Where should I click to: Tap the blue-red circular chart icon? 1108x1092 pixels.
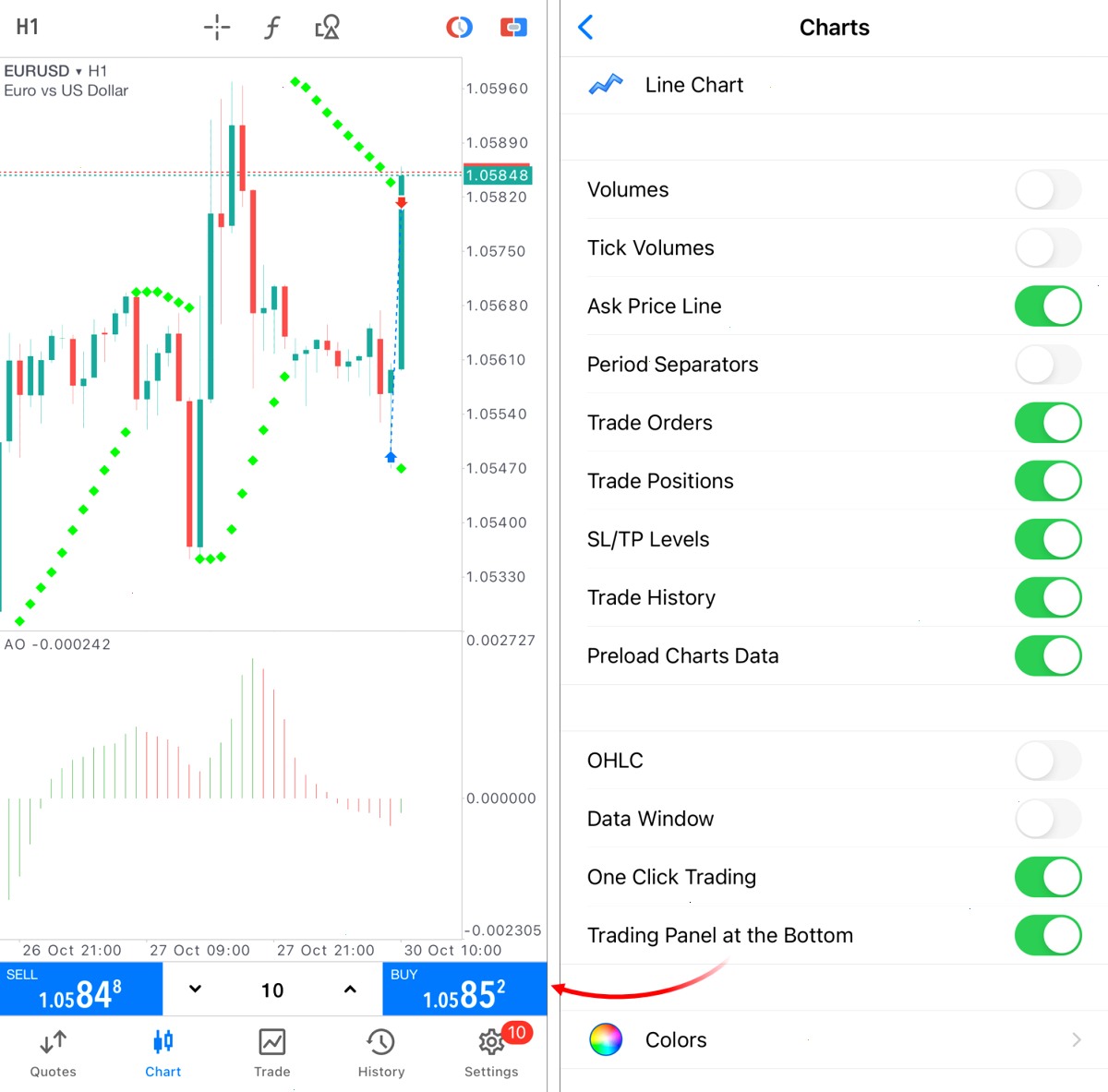tap(459, 28)
